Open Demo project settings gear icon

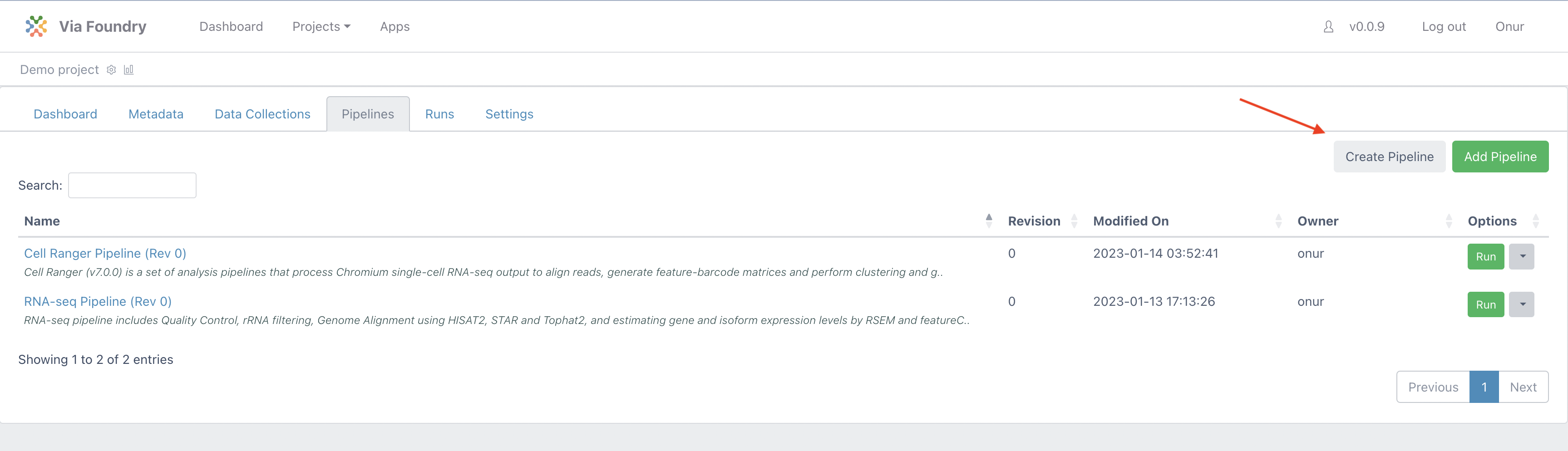click(111, 69)
